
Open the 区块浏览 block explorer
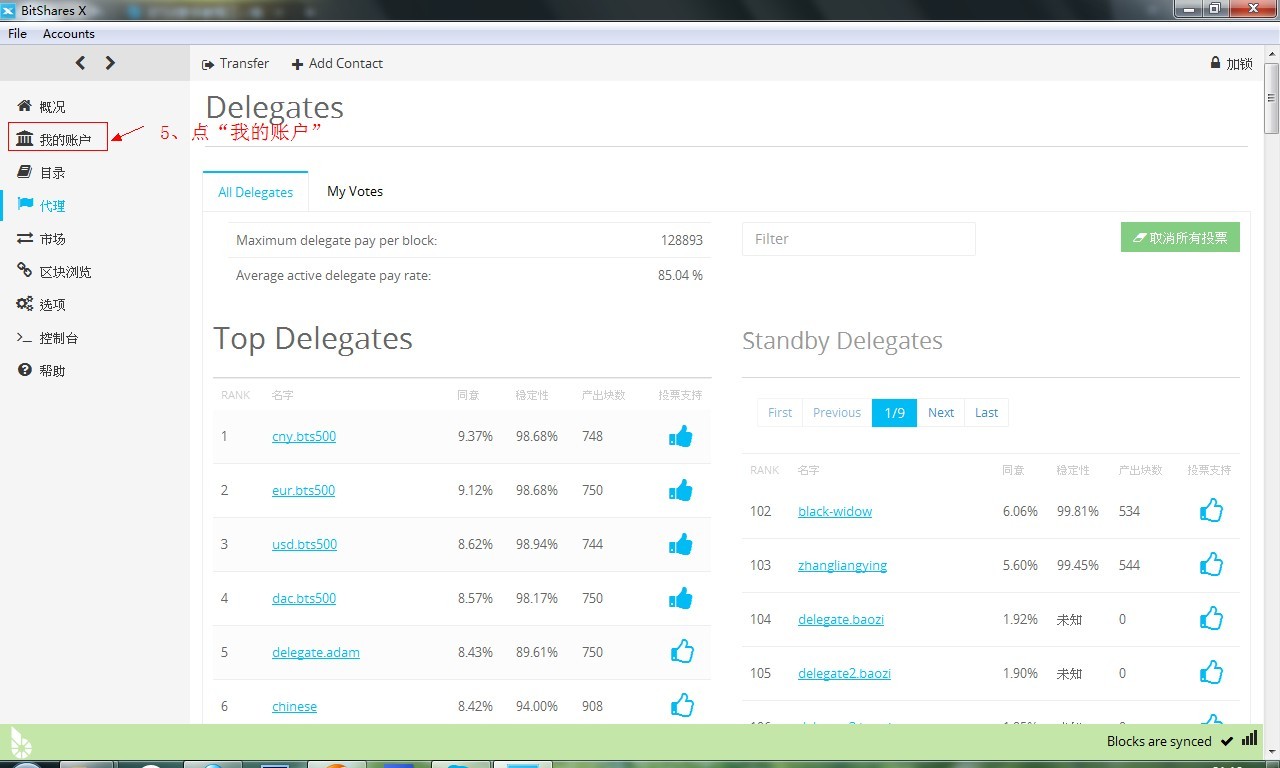pyautogui.click(x=54, y=271)
